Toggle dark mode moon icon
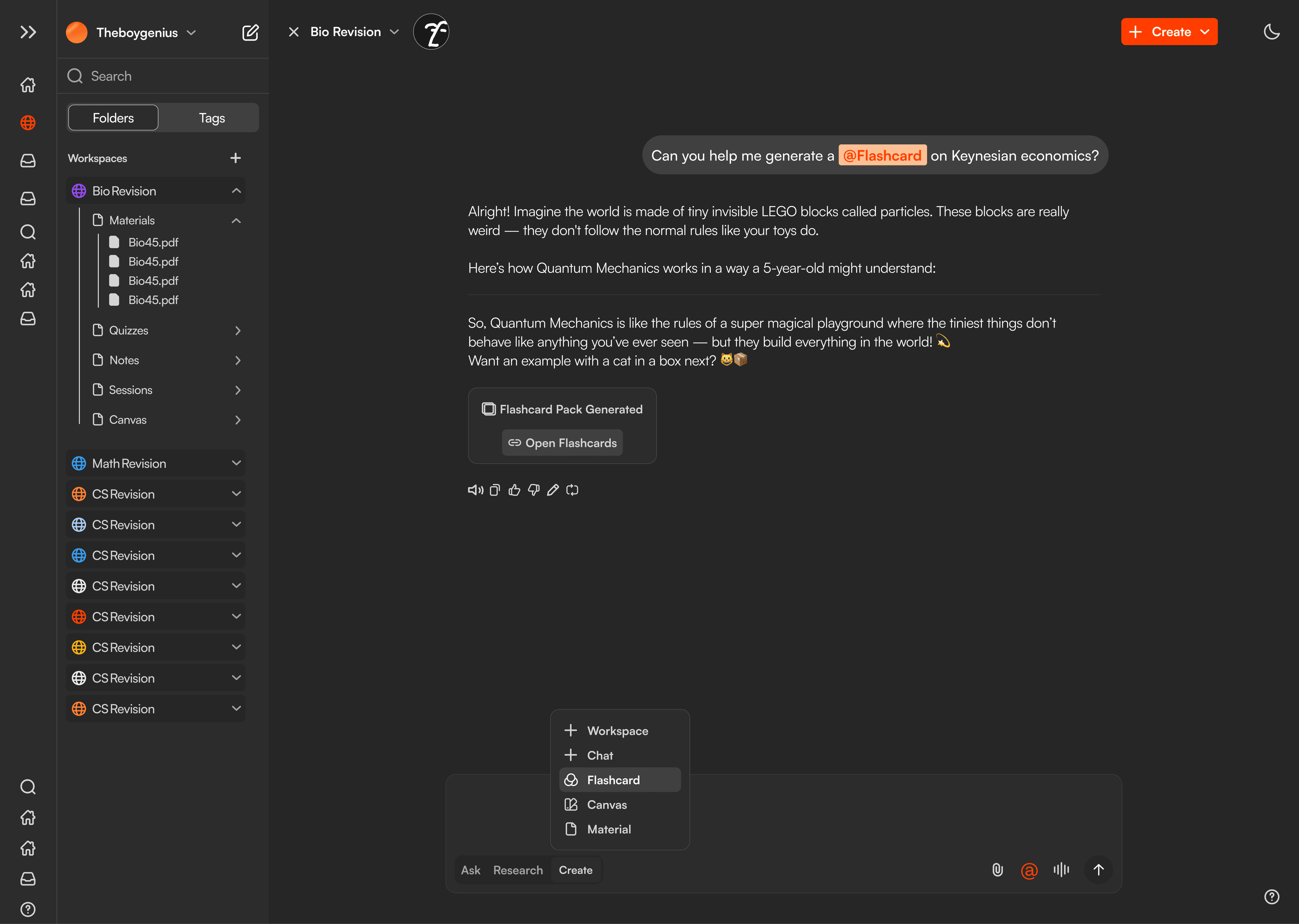 [x=1271, y=32]
